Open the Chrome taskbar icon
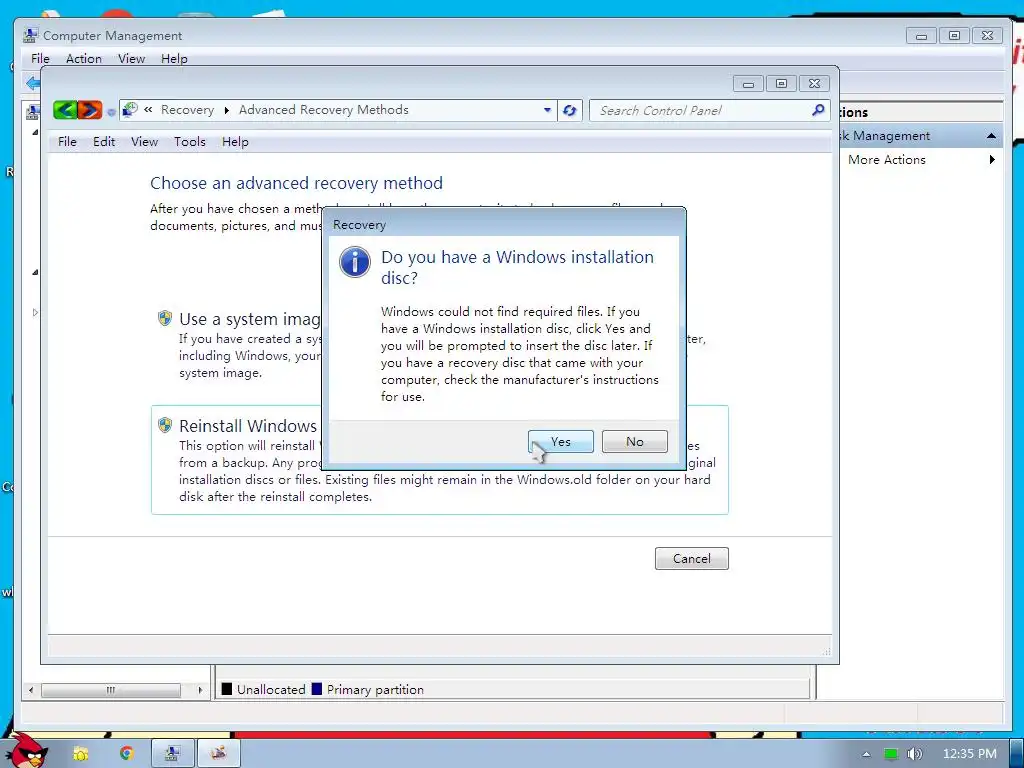 click(126, 754)
